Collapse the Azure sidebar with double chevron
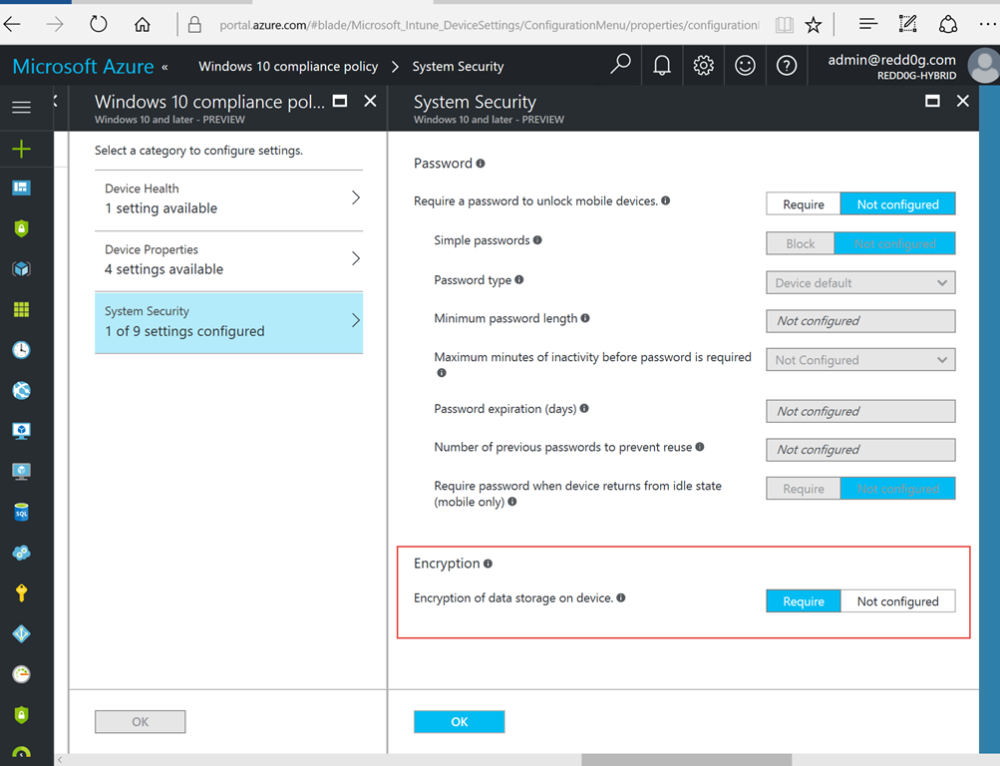The width and height of the screenshot is (1000, 766). [x=165, y=66]
